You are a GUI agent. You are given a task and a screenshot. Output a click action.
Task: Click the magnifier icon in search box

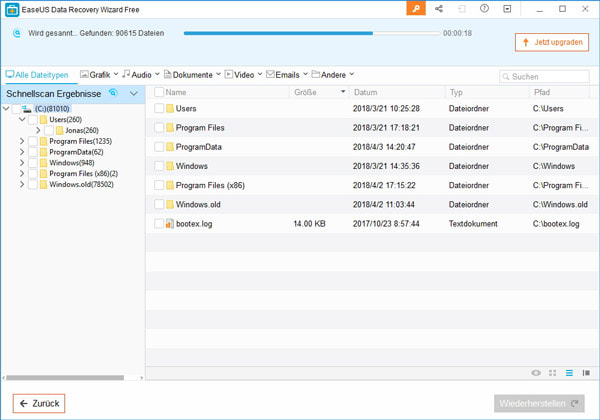click(x=505, y=77)
